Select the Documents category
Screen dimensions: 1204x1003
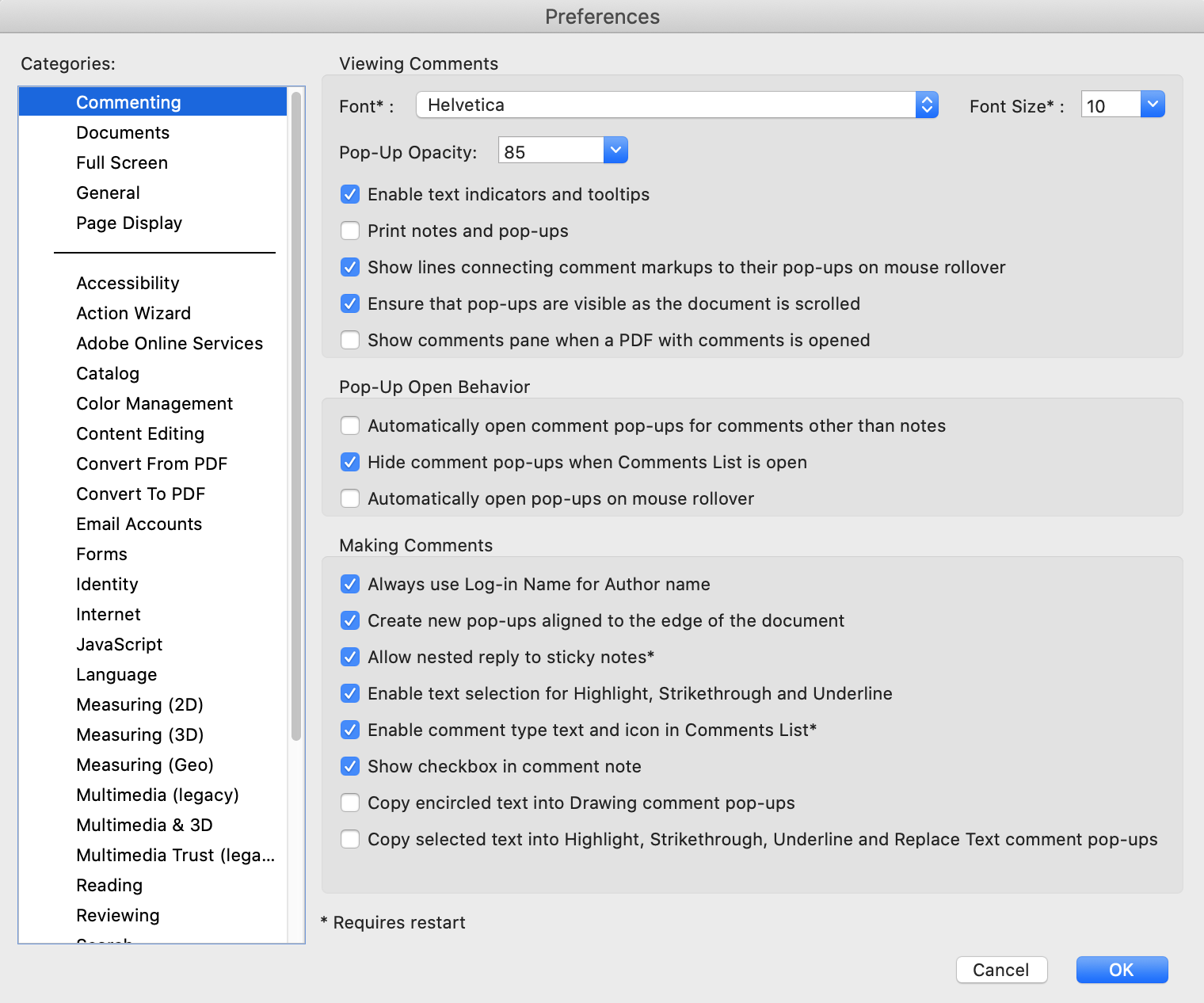[123, 133]
